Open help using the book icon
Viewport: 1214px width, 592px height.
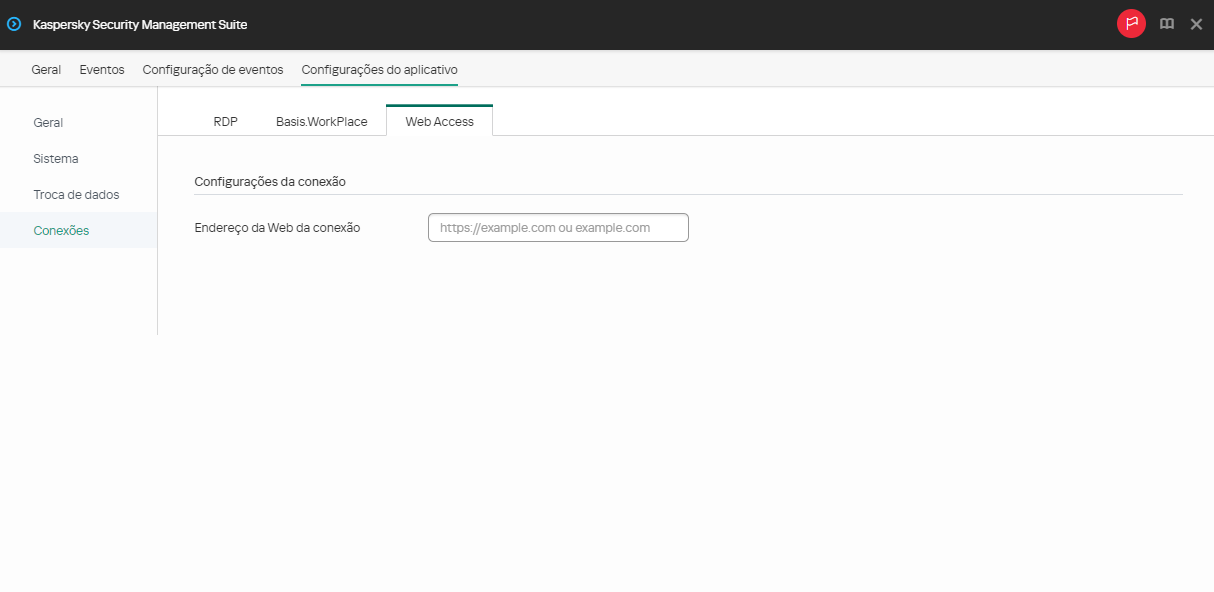pos(1166,23)
